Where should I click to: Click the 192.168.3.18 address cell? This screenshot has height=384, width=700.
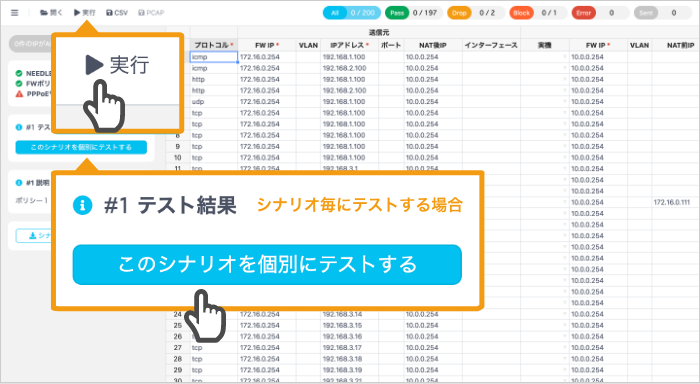click(350, 359)
